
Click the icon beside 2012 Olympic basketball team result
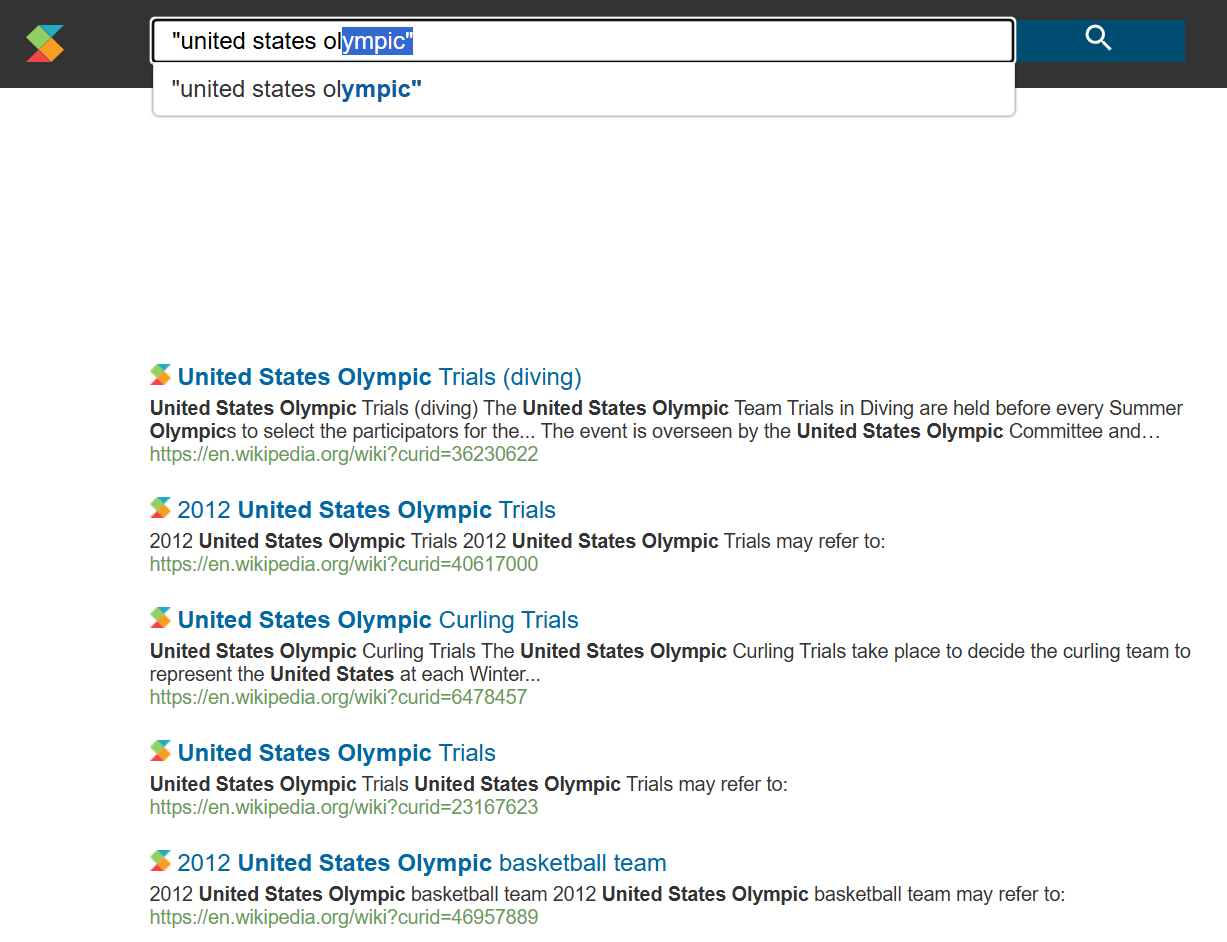click(x=161, y=862)
